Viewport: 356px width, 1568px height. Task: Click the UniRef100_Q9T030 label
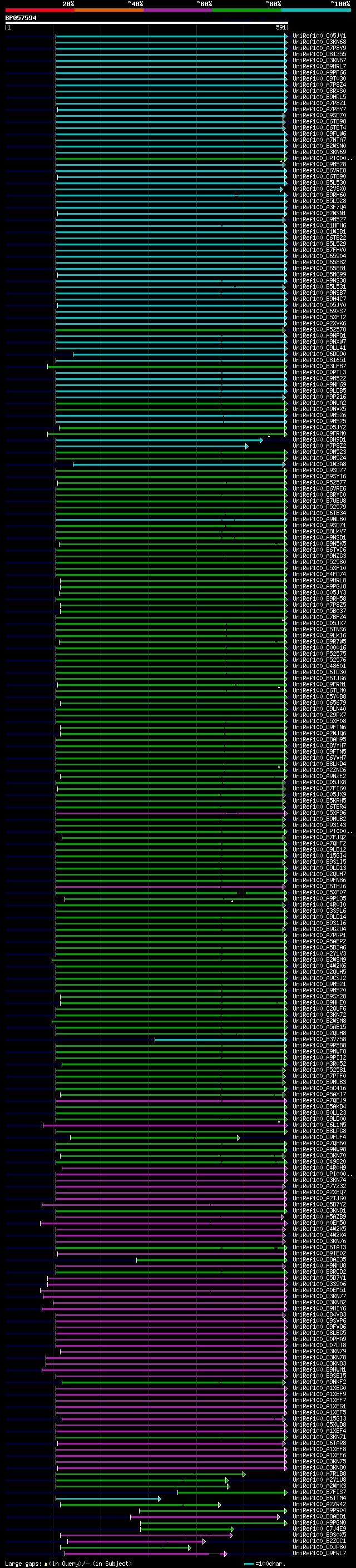[x=319, y=78]
